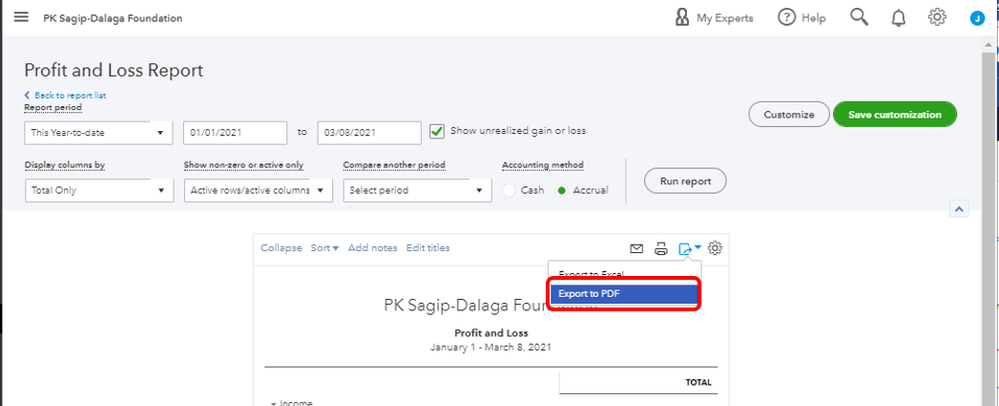Click the date range January 1 - March 8, 2021
999x406 pixels.
[491, 347]
